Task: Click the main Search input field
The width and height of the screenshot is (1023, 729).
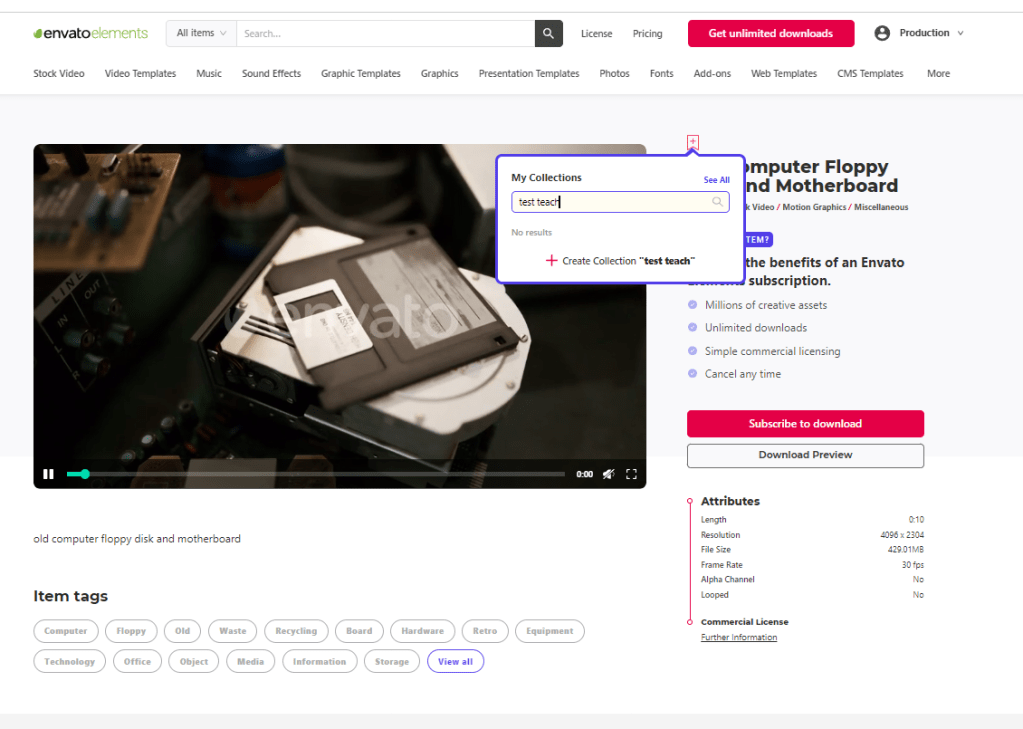Action: [386, 33]
